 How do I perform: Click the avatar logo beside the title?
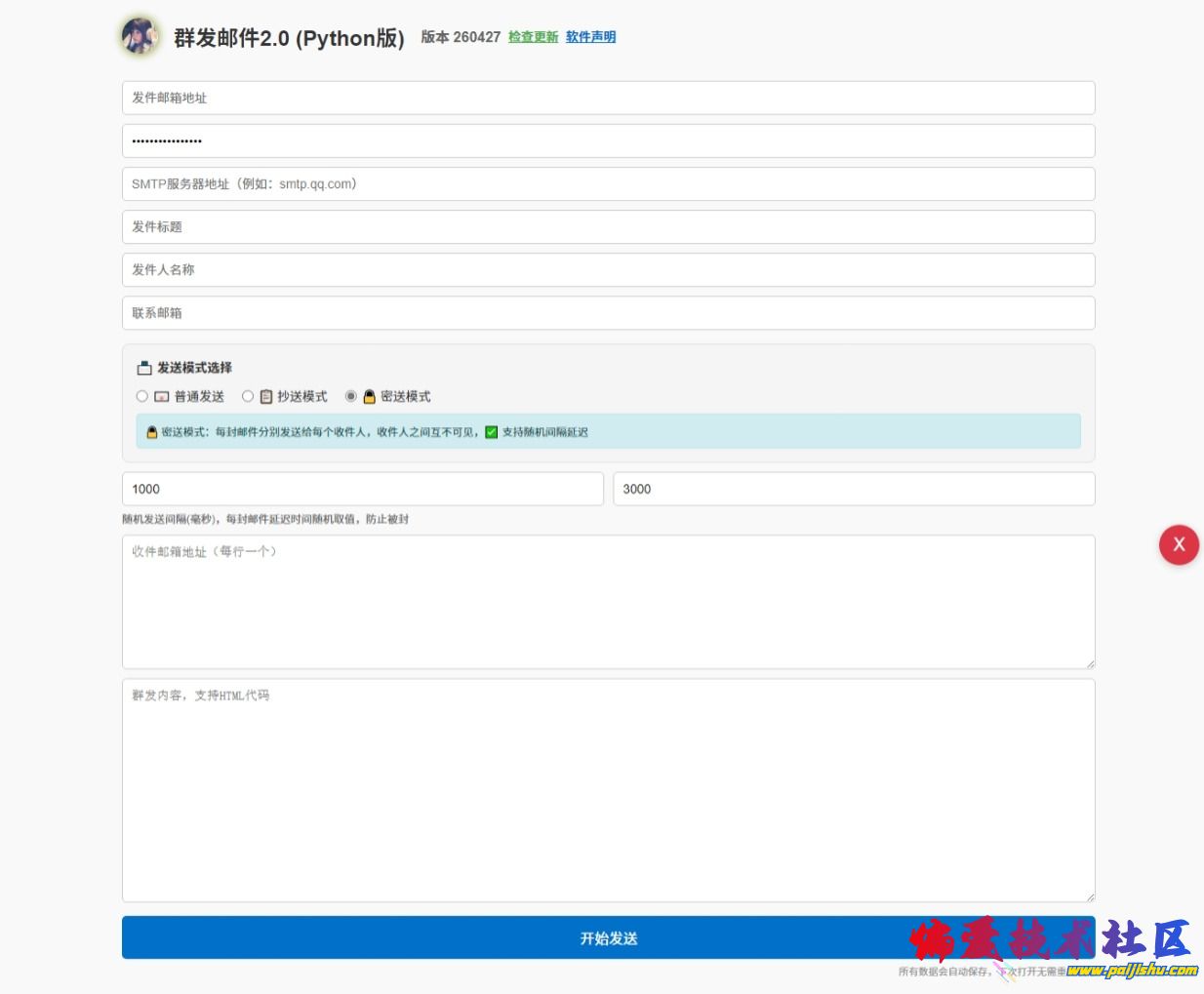coord(140,36)
